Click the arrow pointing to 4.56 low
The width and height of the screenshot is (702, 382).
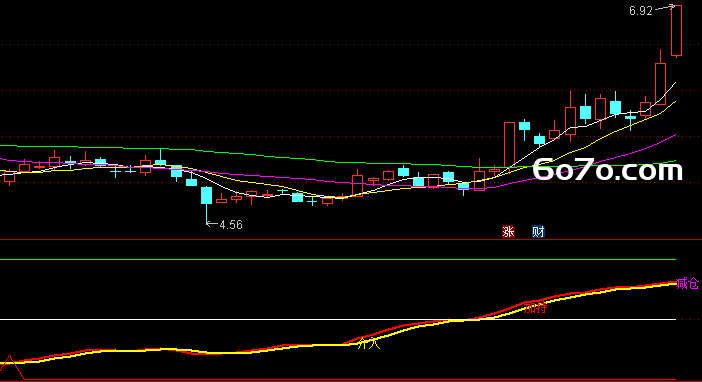click(x=211, y=223)
